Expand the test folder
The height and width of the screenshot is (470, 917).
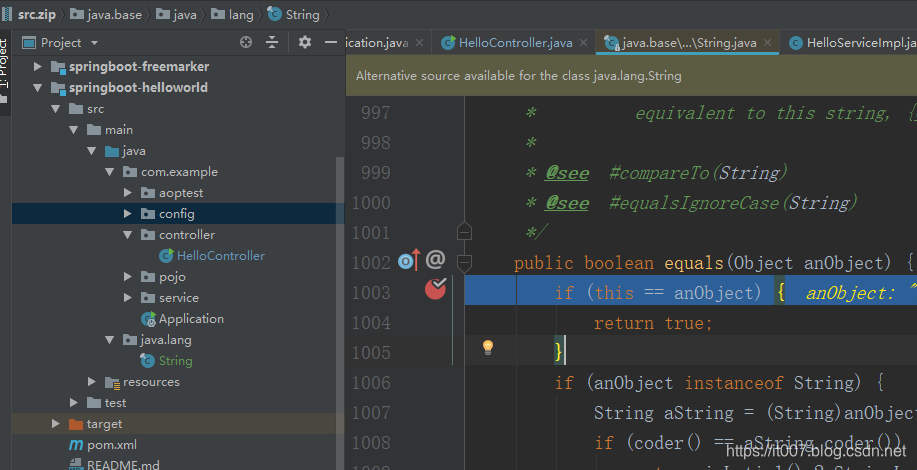tap(74, 403)
